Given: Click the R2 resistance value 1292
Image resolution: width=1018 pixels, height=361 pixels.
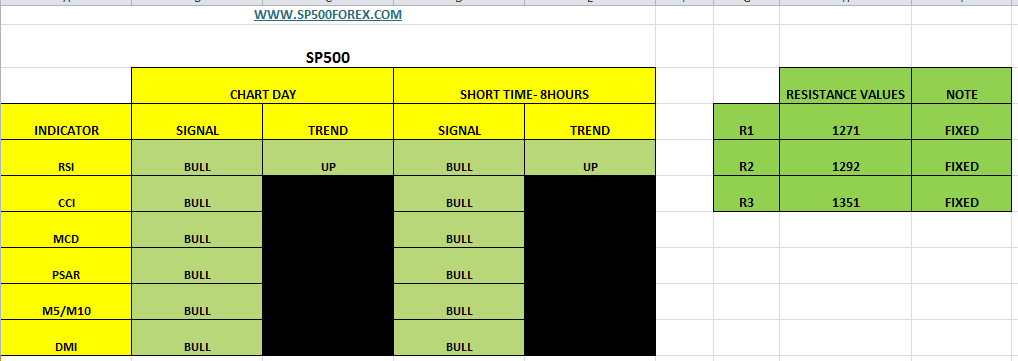Looking at the screenshot, I should pyautogui.click(x=845, y=158).
